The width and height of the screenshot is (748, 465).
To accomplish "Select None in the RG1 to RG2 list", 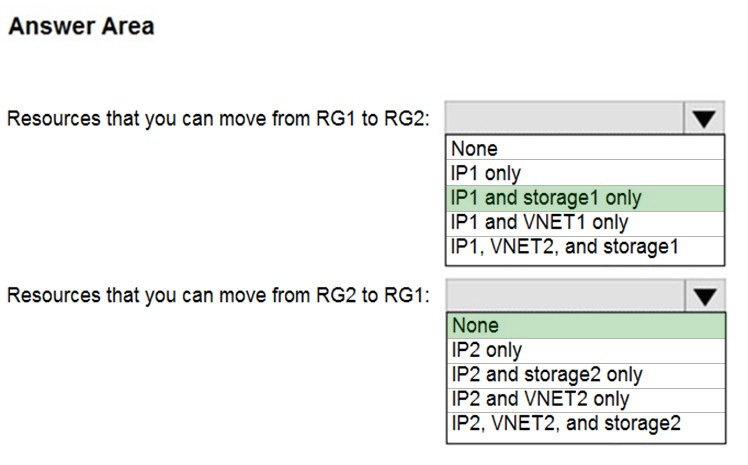I will pyautogui.click(x=585, y=149).
